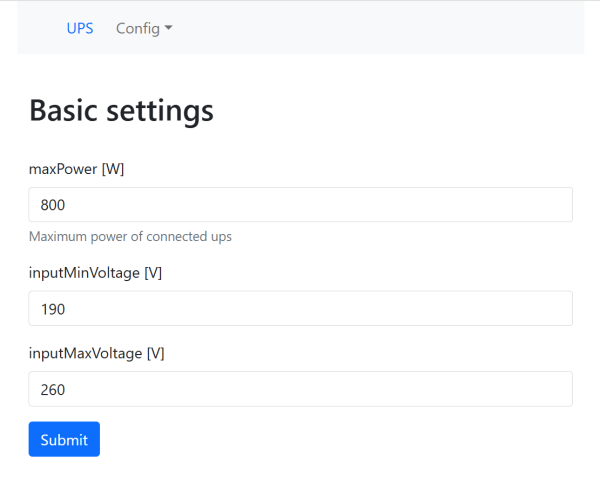Click the inputMaxVoltage [V] label
The height and width of the screenshot is (481, 600).
point(96,354)
